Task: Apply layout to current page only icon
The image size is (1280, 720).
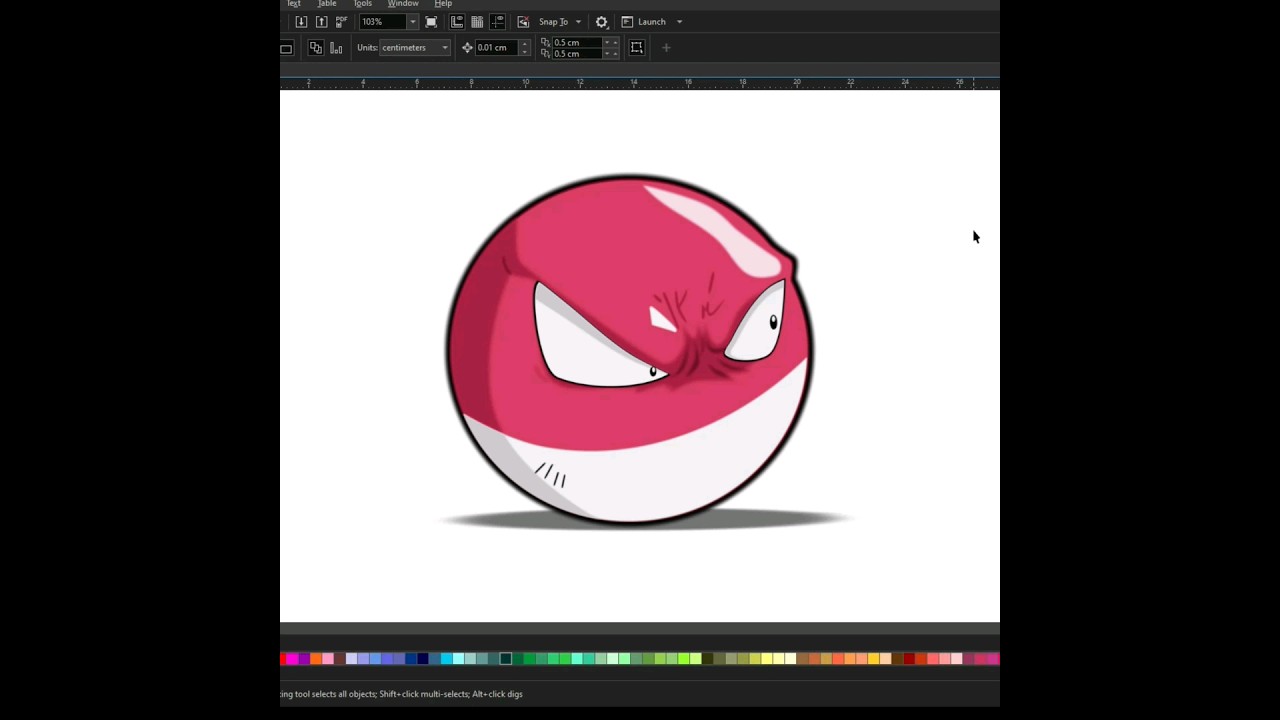Action: click(x=336, y=48)
